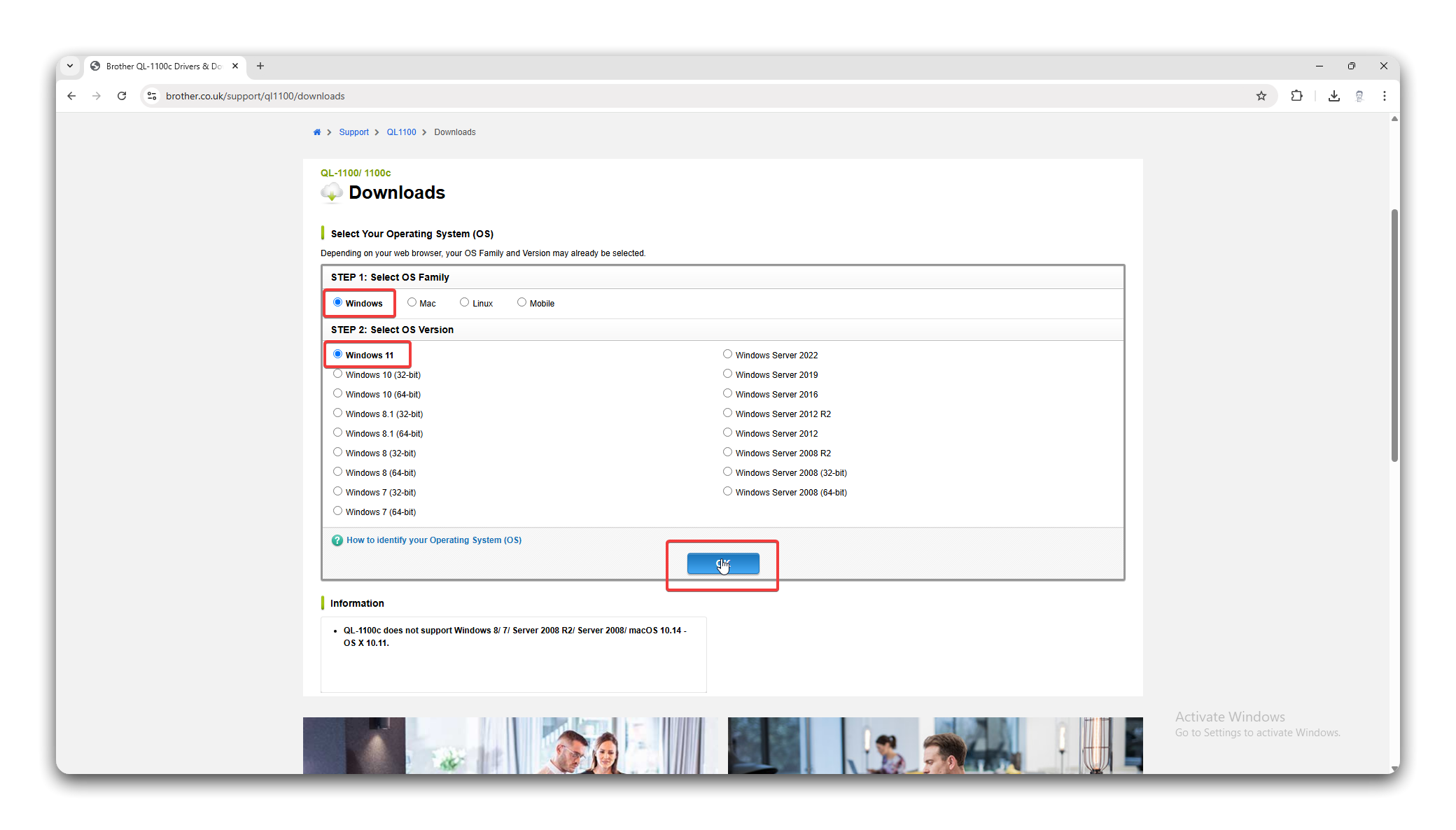This screenshot has width=1456, height=830.
Task: Select the Mac OS family radio button
Action: pyautogui.click(x=412, y=302)
